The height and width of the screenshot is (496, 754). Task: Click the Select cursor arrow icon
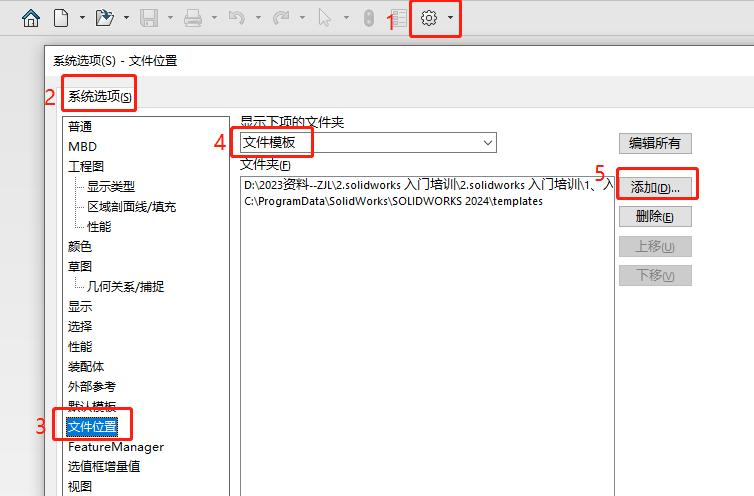324,18
